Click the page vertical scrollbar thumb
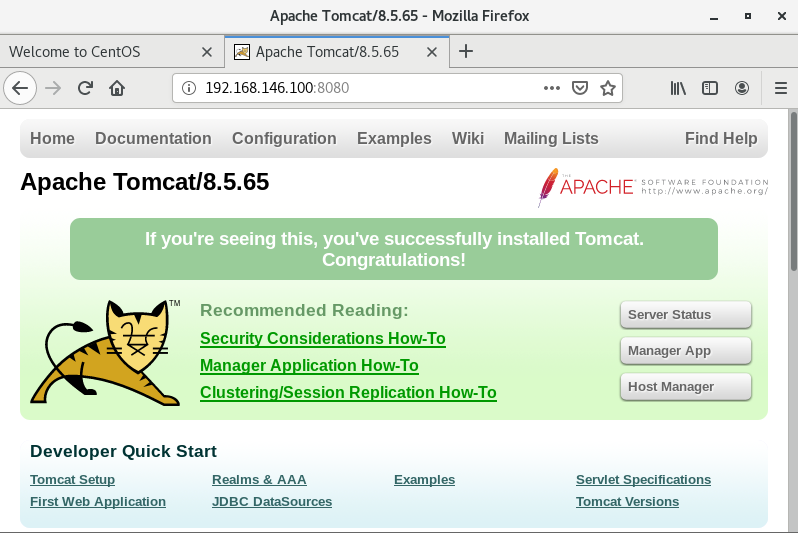This screenshot has height=533, width=798. click(x=793, y=191)
